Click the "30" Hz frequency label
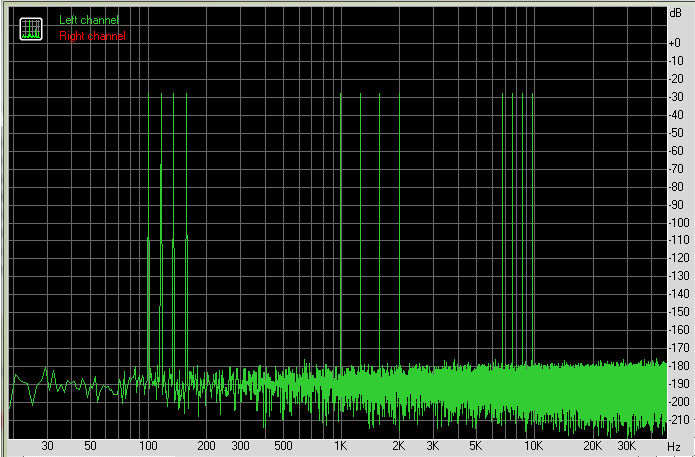This screenshot has height=457, width=695. [x=47, y=446]
